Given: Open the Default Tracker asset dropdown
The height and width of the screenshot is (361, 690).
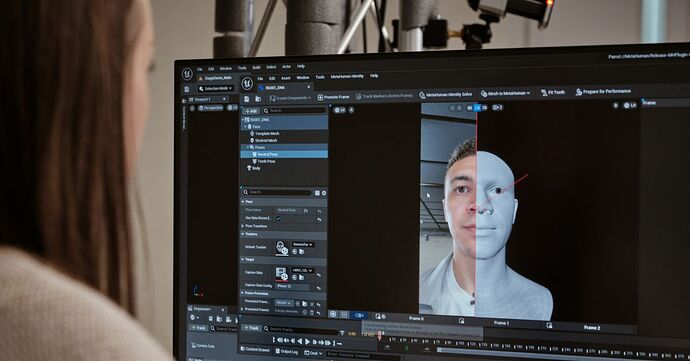Looking at the screenshot, I should 303,244.
